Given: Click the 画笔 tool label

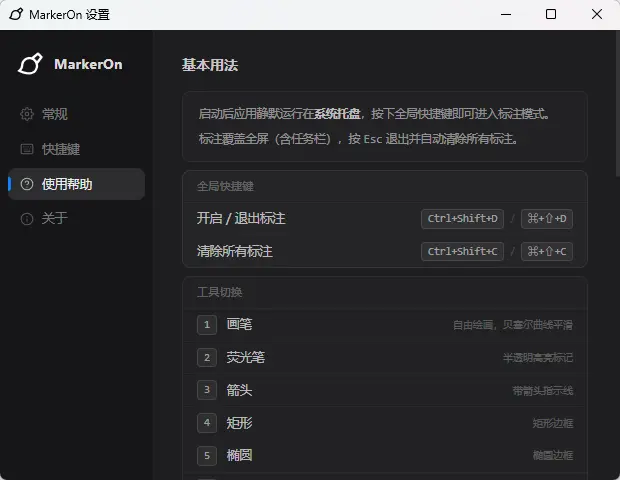Looking at the screenshot, I should tap(239, 325).
